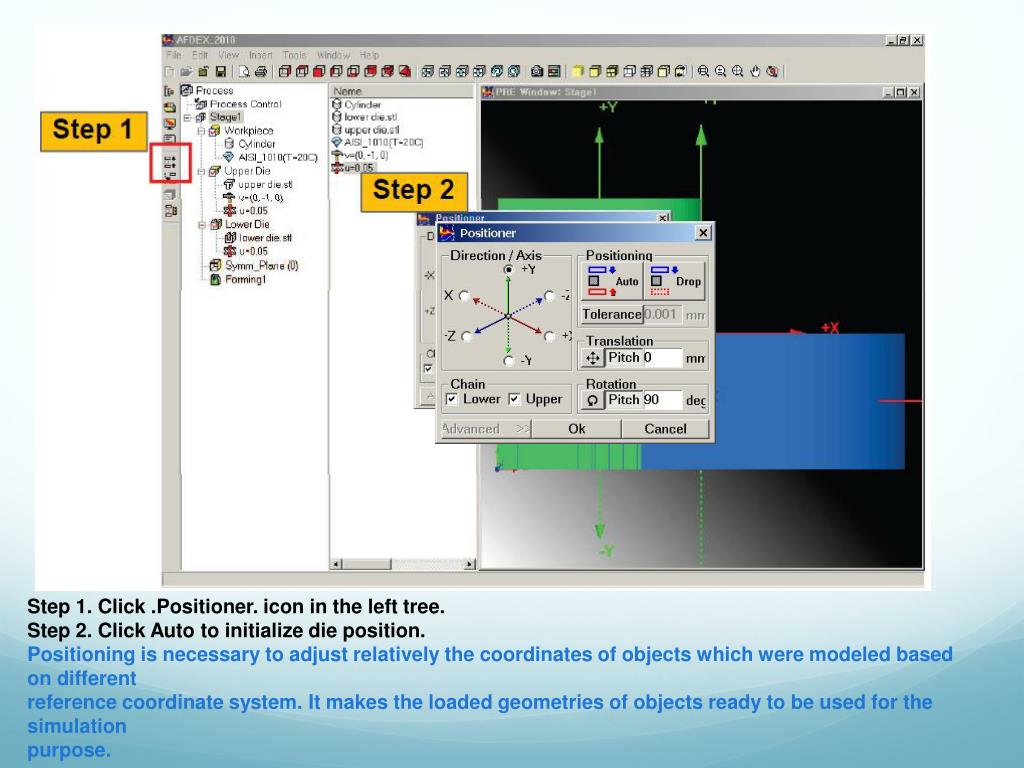Collapse the Lower Die tree node
The height and width of the screenshot is (768, 1024).
[201, 225]
